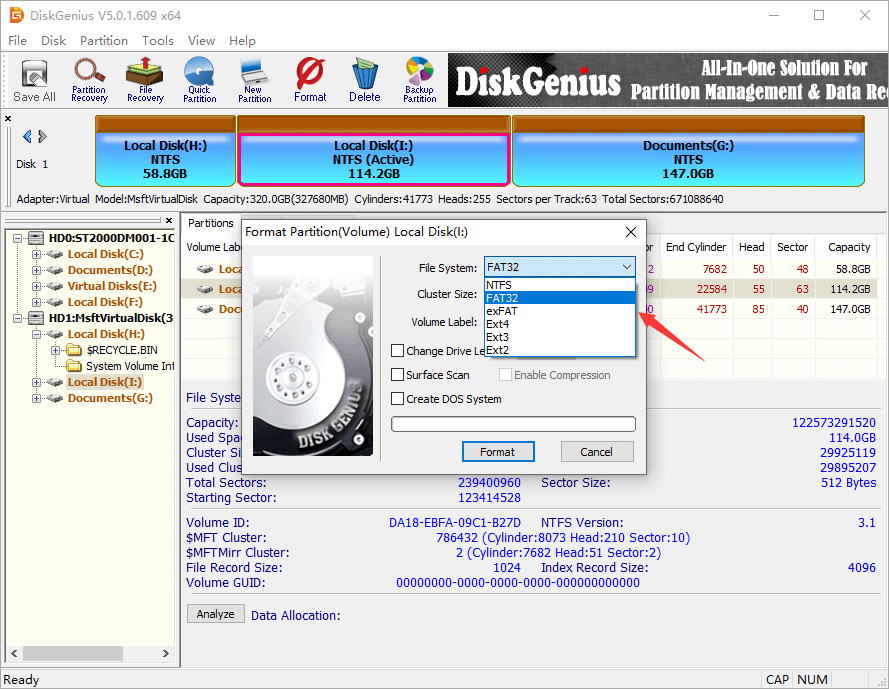Open the Backup Partition tool
This screenshot has width=889, height=689.
pyautogui.click(x=419, y=81)
